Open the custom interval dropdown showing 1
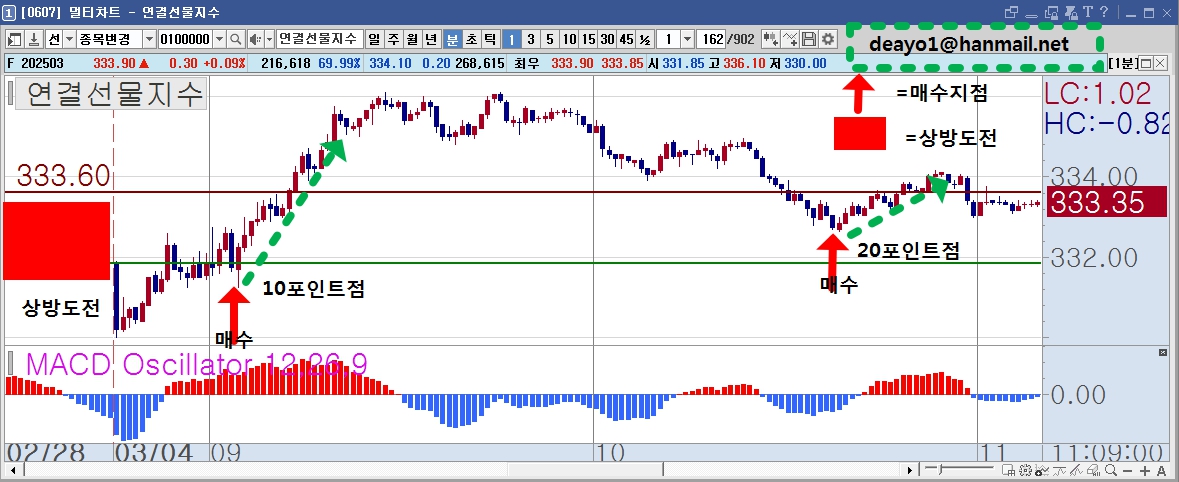The image size is (1179, 482). 687,39
